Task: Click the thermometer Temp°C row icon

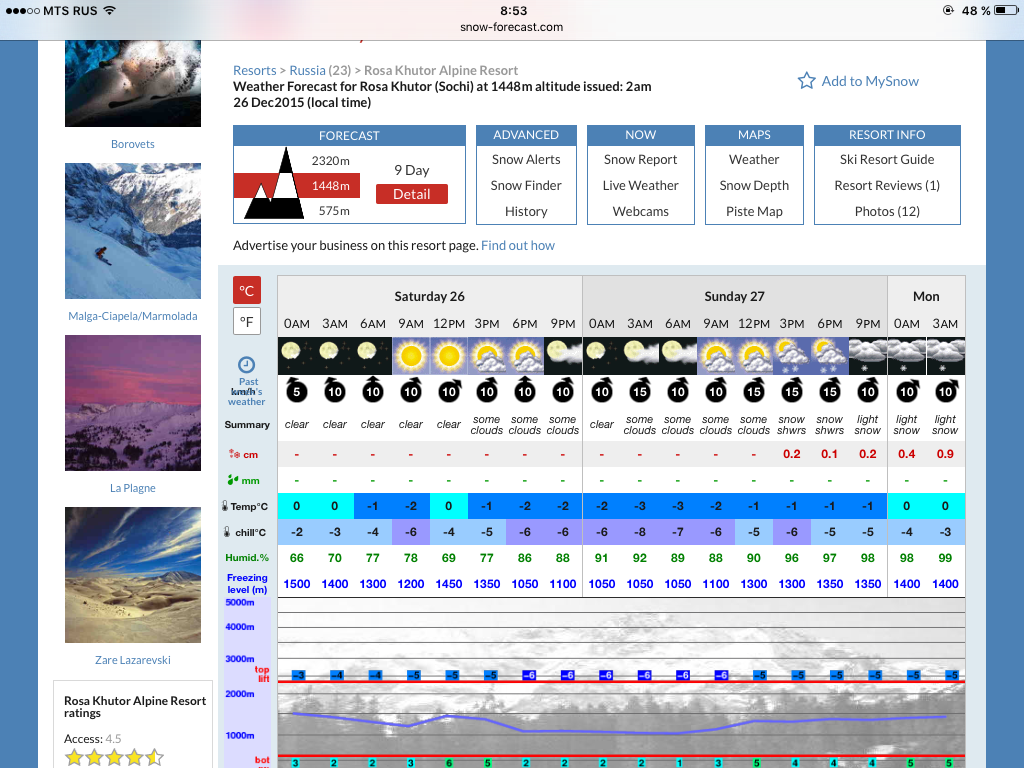Action: [225, 506]
